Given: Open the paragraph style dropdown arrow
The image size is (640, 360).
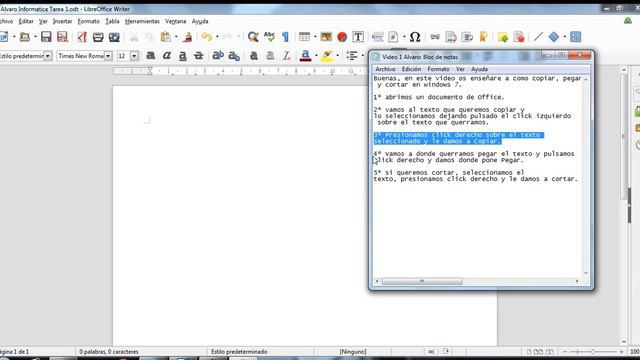Looking at the screenshot, I should (x=48, y=56).
